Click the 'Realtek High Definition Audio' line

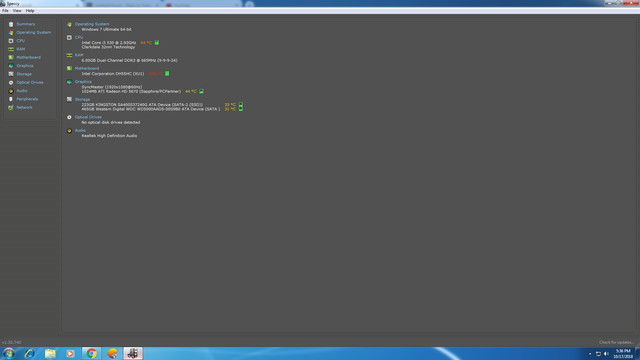point(109,136)
